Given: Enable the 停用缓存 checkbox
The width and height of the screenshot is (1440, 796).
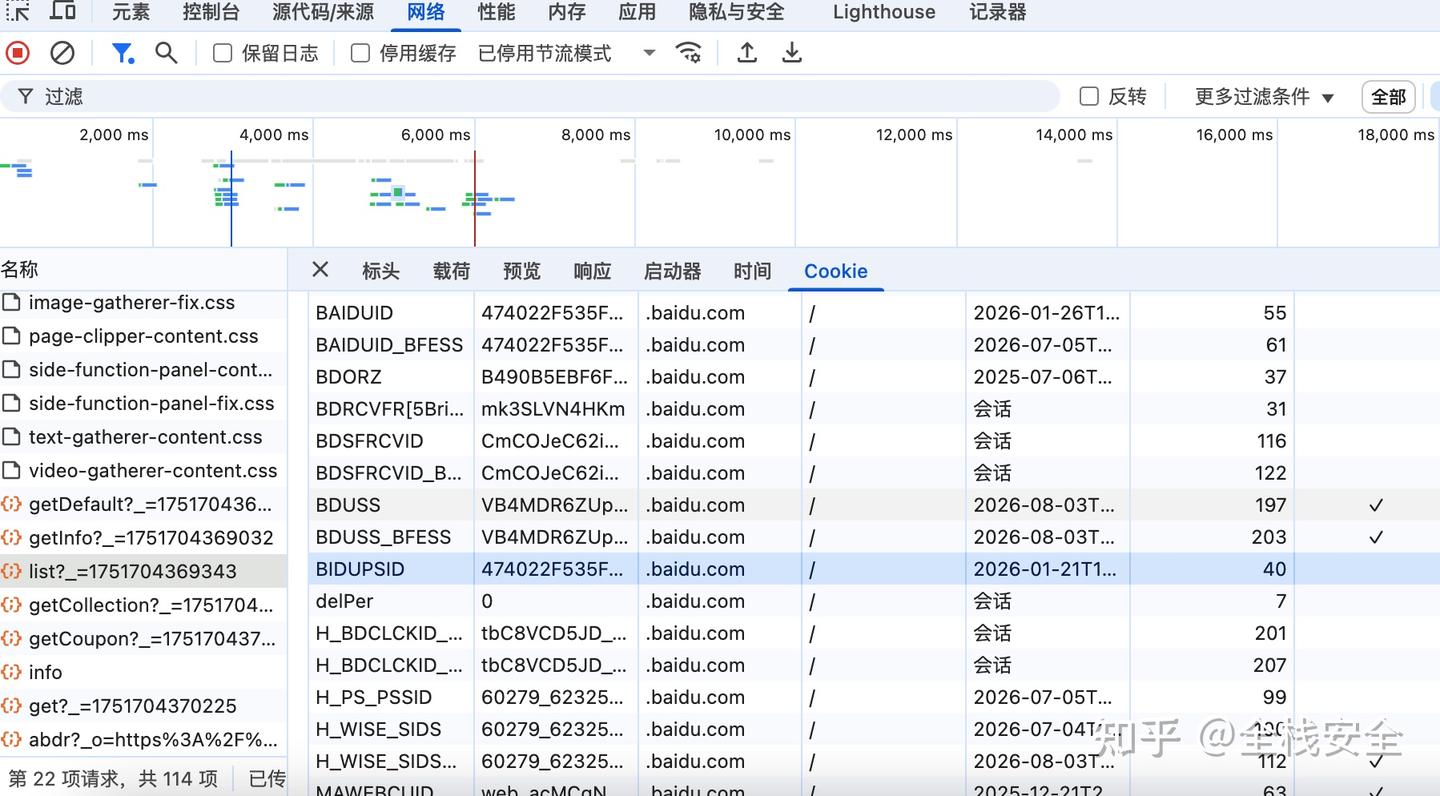Looking at the screenshot, I should tap(359, 52).
